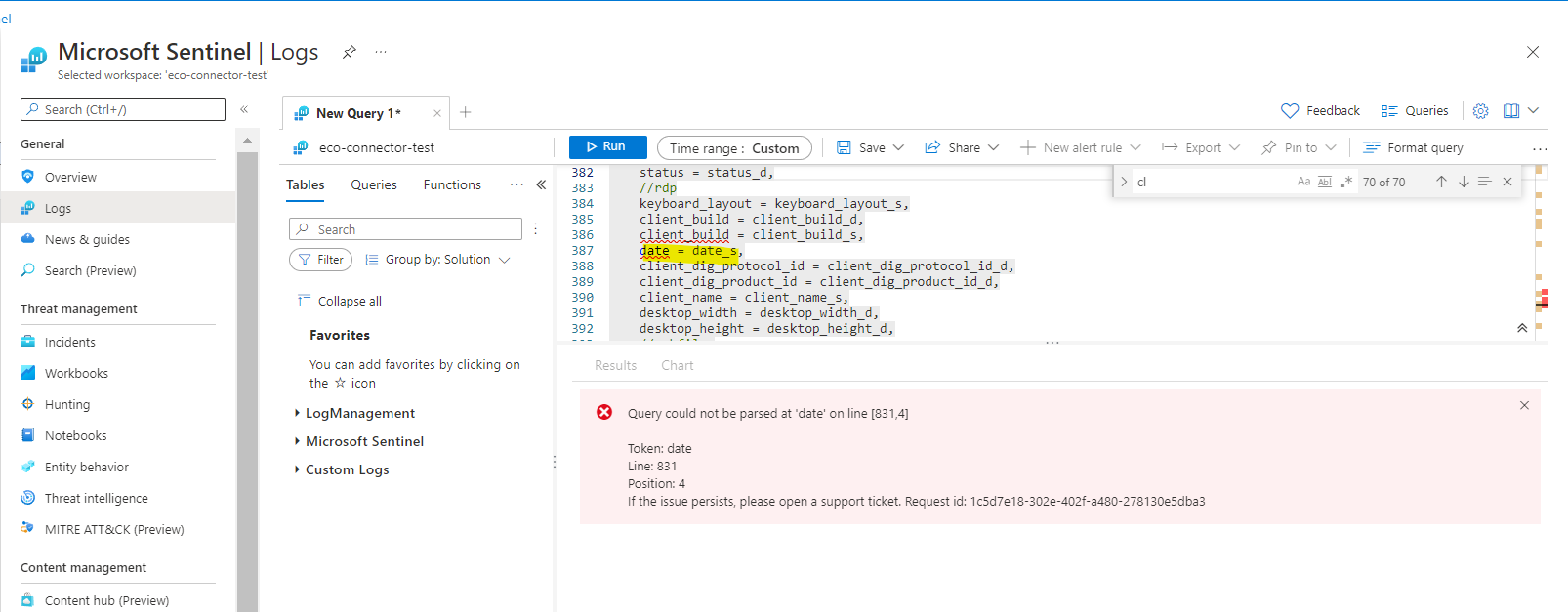Toggle Match Whole Word in the find widget
Image resolution: width=1568 pixels, height=612 pixels.
point(1325,182)
